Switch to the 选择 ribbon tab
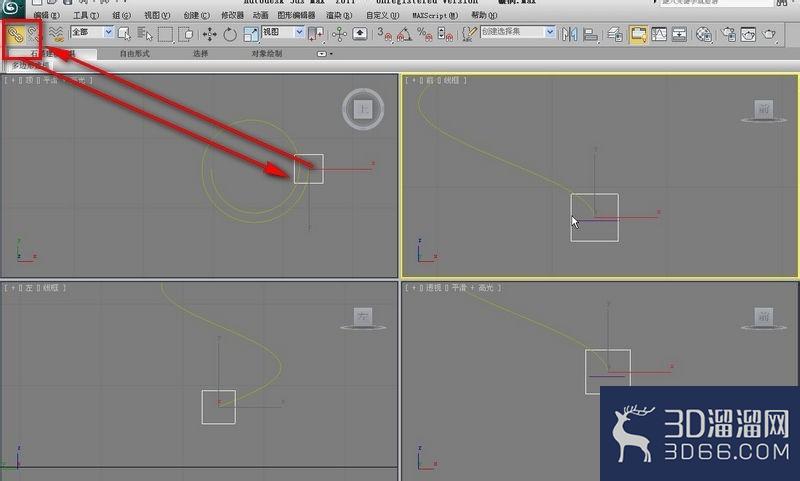Viewport: 800px width, 481px height. (x=201, y=54)
